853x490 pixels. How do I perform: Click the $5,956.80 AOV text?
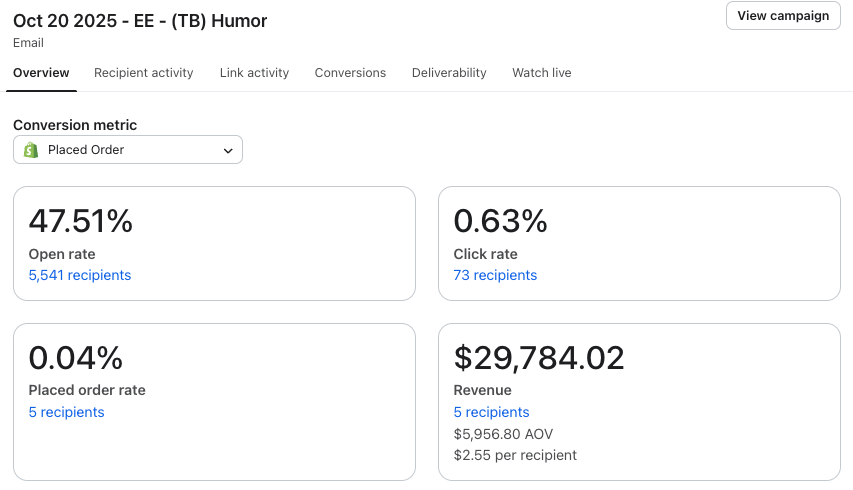[503, 434]
